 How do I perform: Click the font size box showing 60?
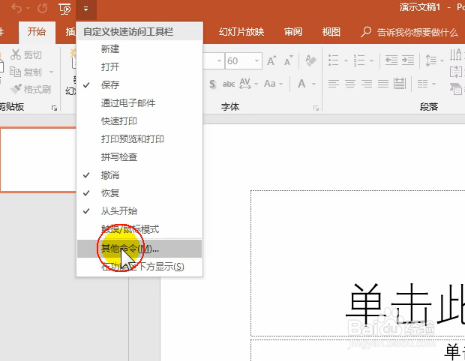[x=239, y=61]
